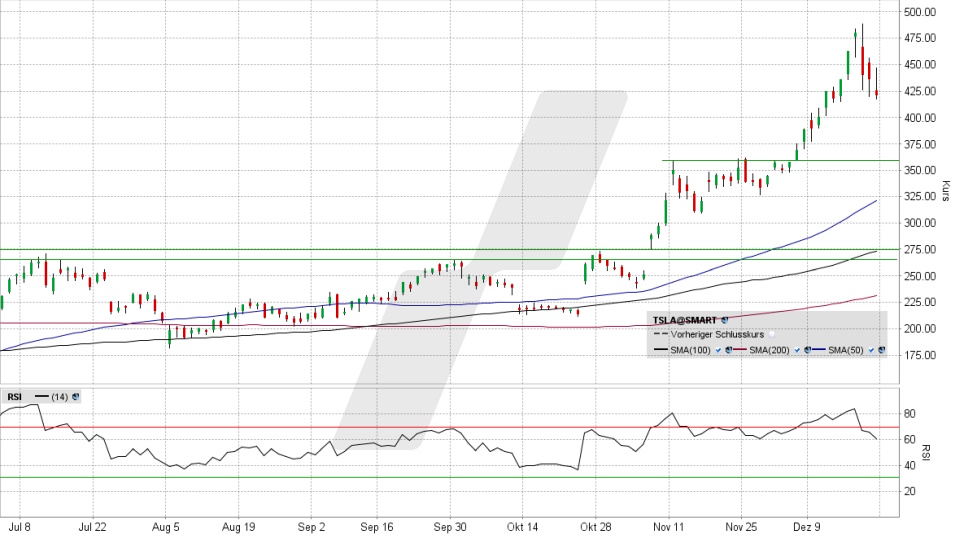Click the SMA(200) legend label
Screen dimensions: 960x540
coord(770,350)
